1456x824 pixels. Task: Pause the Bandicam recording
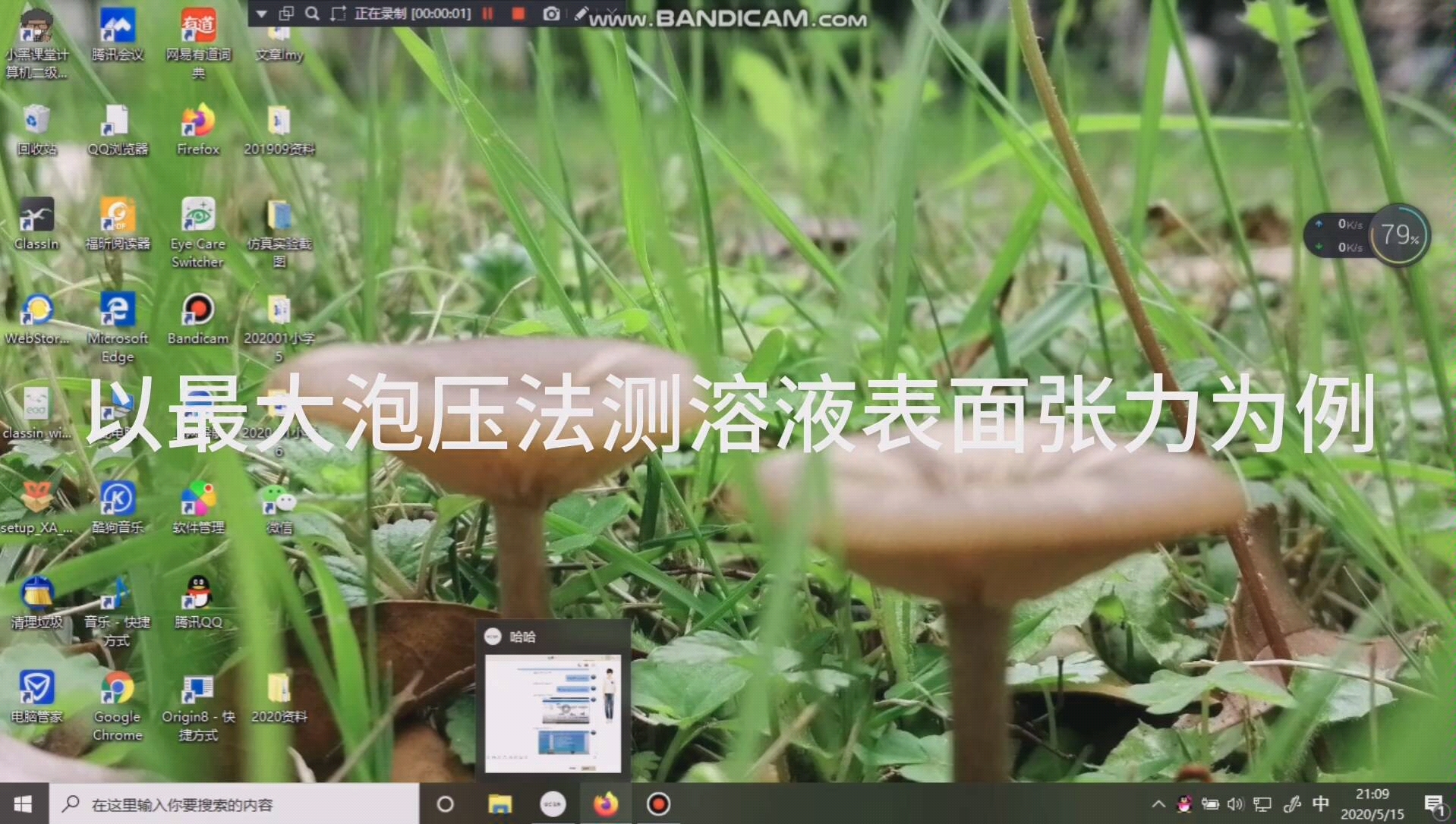pos(488,13)
